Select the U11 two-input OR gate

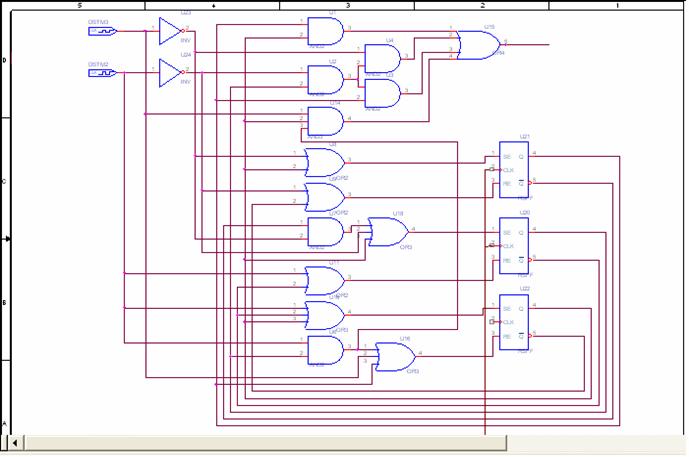(325, 280)
